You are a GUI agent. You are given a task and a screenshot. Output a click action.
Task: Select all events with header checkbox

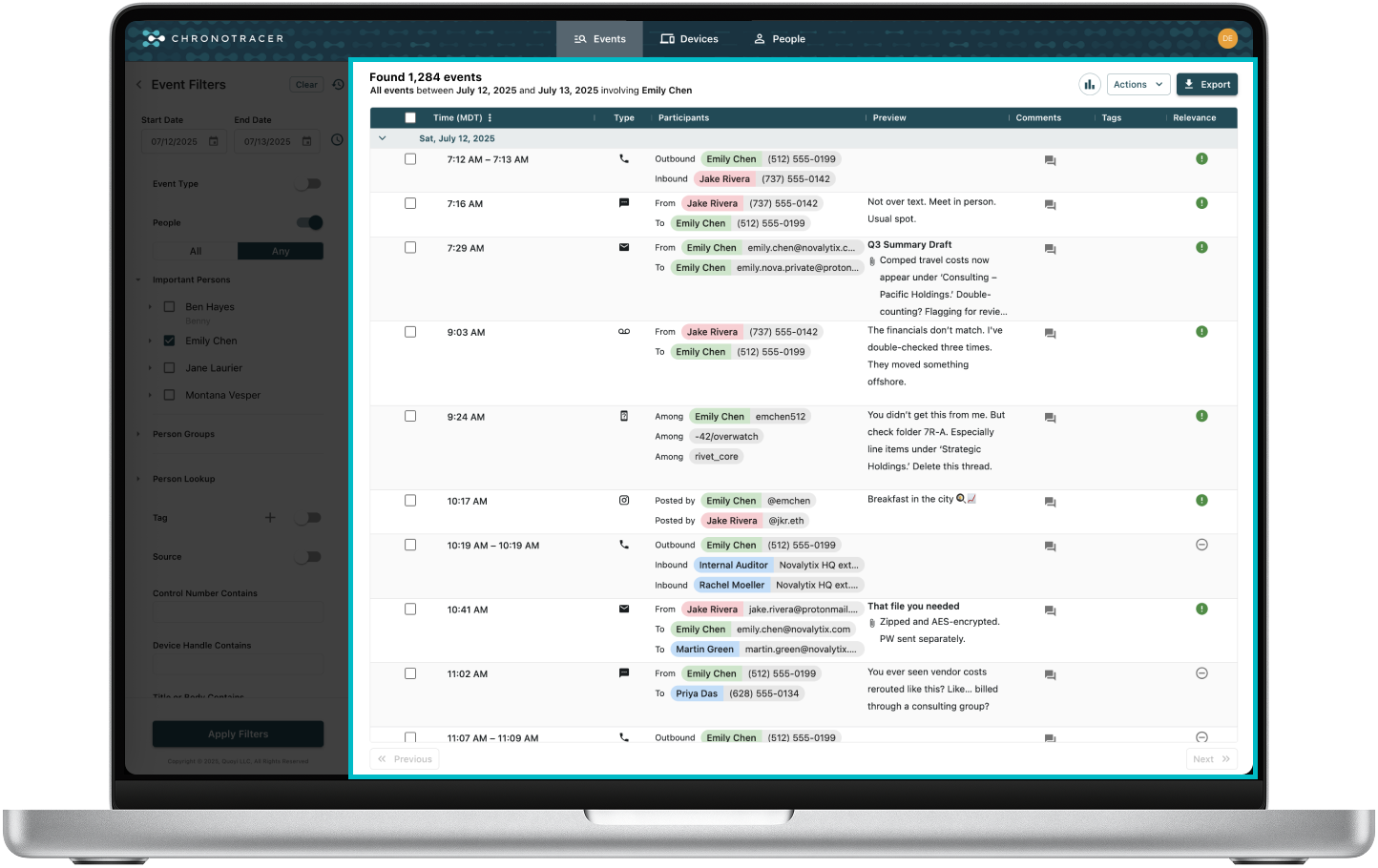[x=410, y=118]
